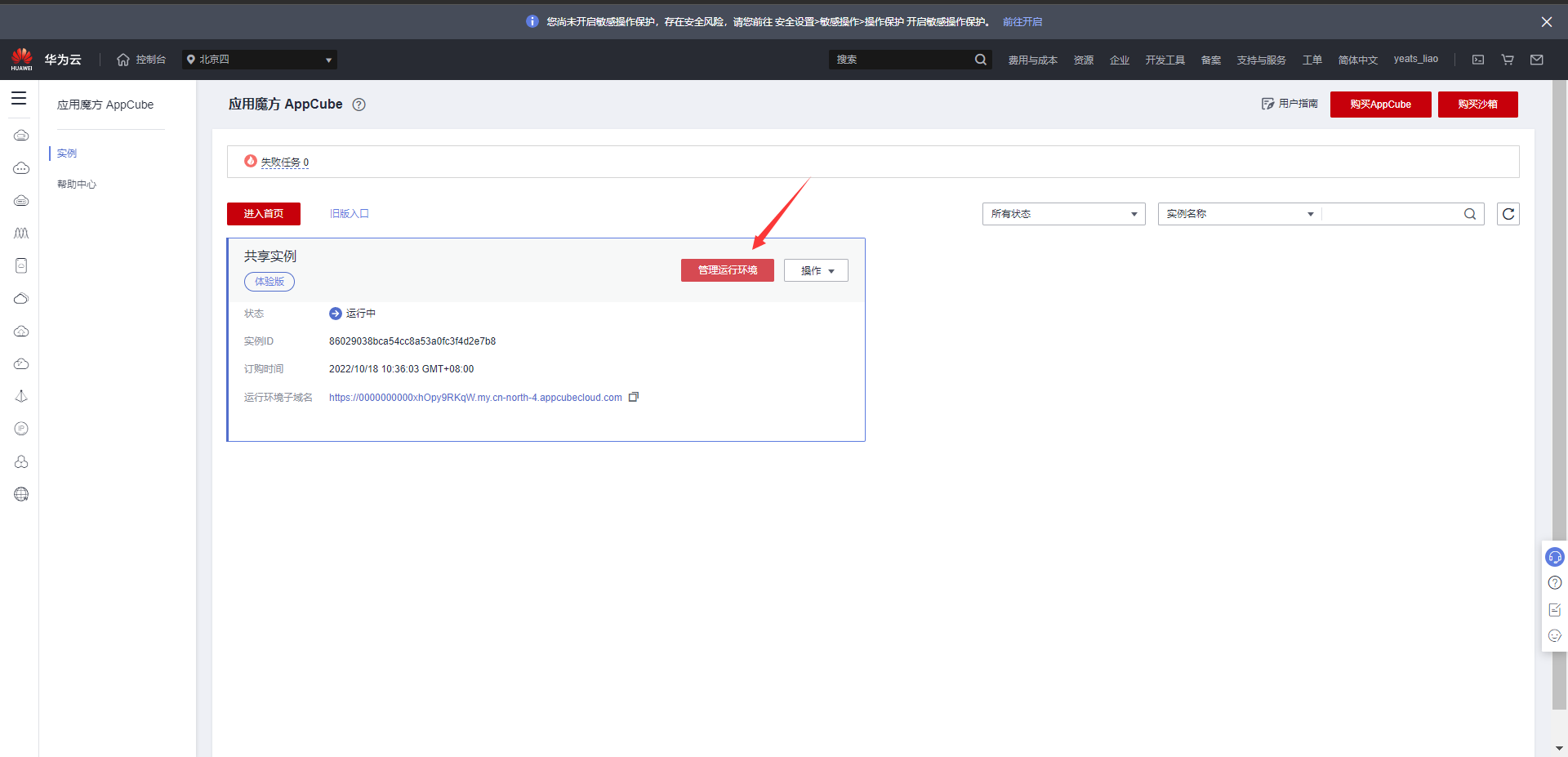Click the 旧版入口 link
The height and width of the screenshot is (757, 1568).
point(350,214)
